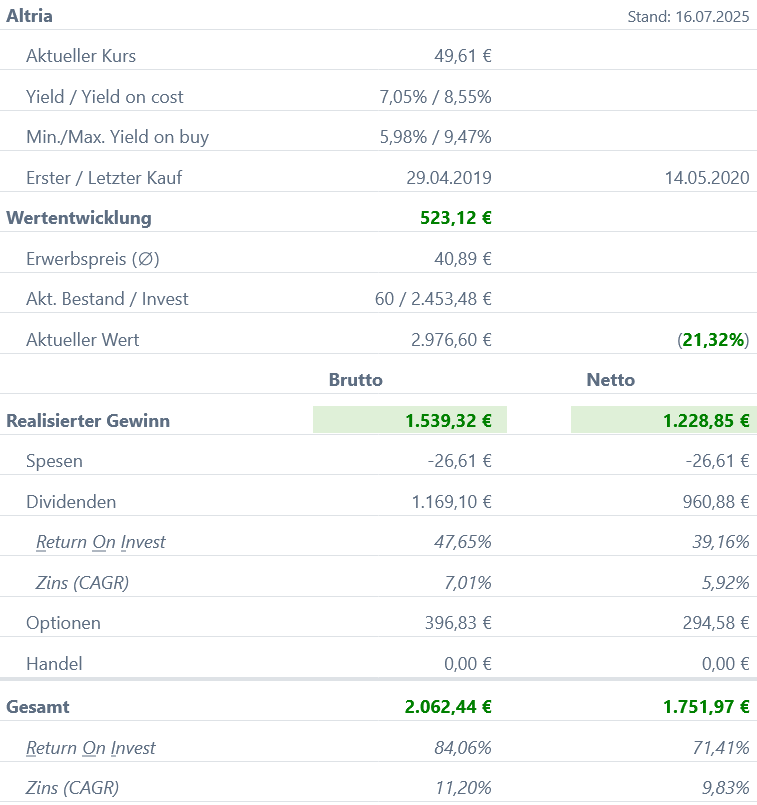Select the current price 49,61 €
757x805 pixels.
click(x=463, y=56)
